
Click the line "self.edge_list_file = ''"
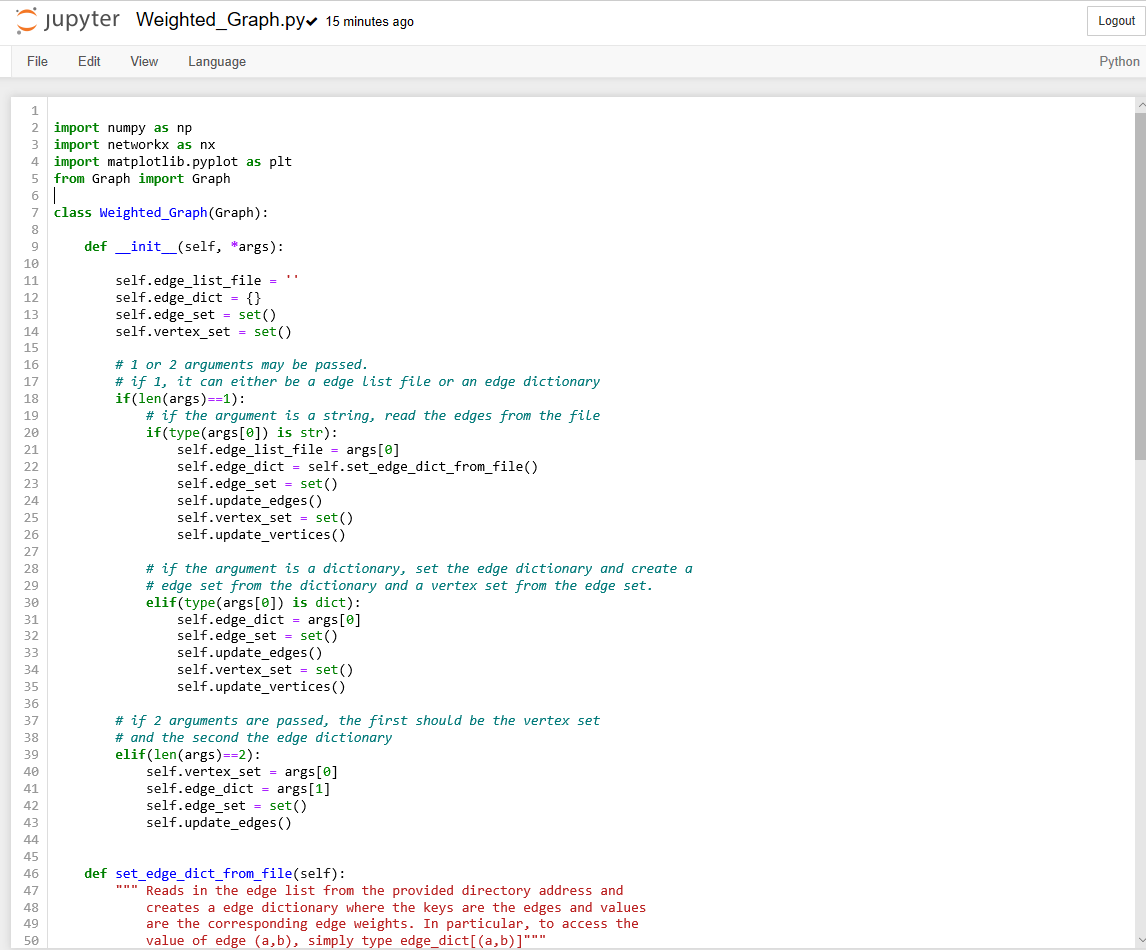tap(207, 281)
